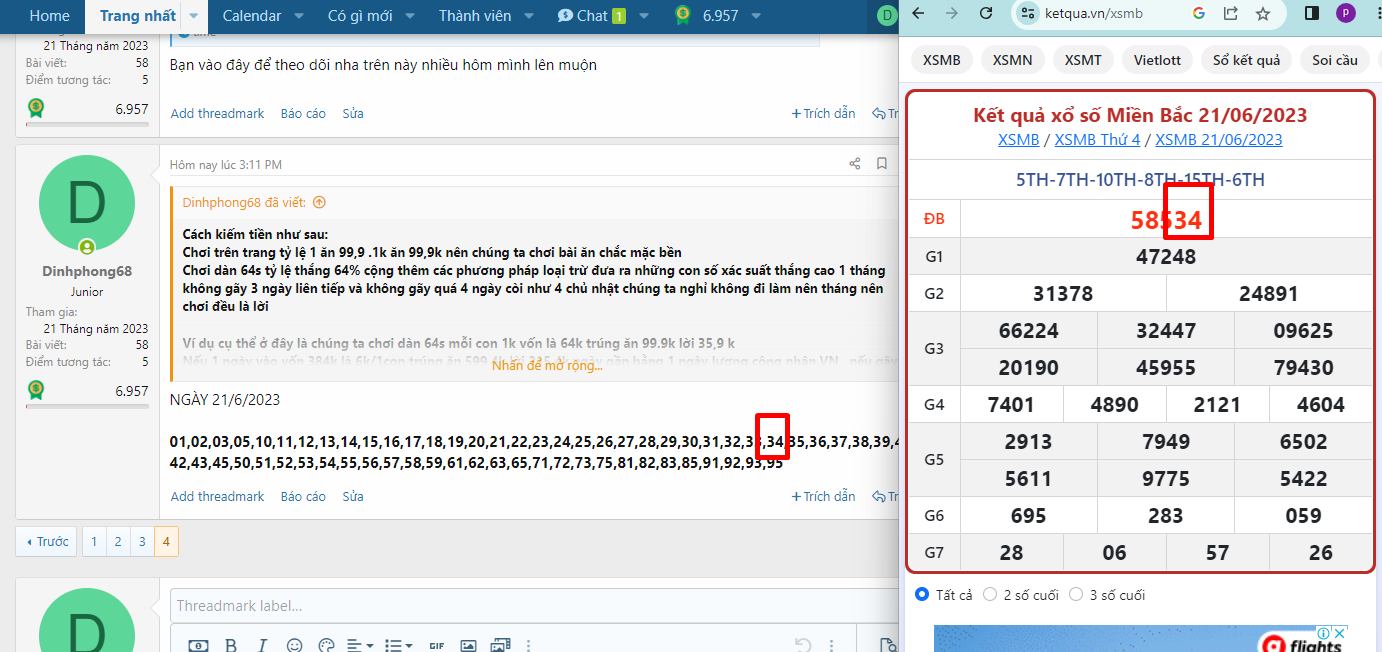This screenshot has width=1382, height=652.
Task: Click the large Dinhphong68 avatar
Action: point(87,204)
